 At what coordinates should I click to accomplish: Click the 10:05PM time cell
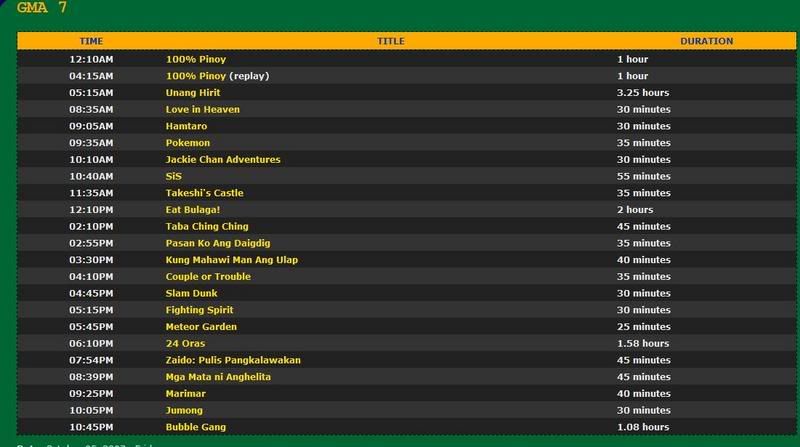pyautogui.click(x=91, y=410)
